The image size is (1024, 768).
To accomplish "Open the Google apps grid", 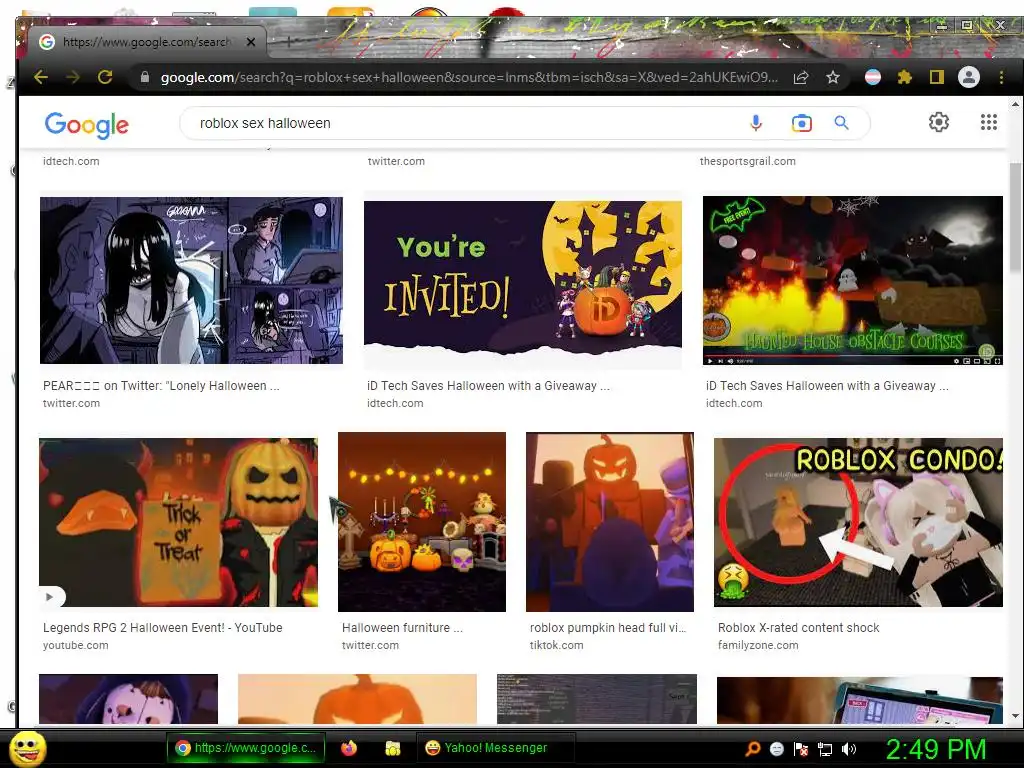I will tap(989, 122).
